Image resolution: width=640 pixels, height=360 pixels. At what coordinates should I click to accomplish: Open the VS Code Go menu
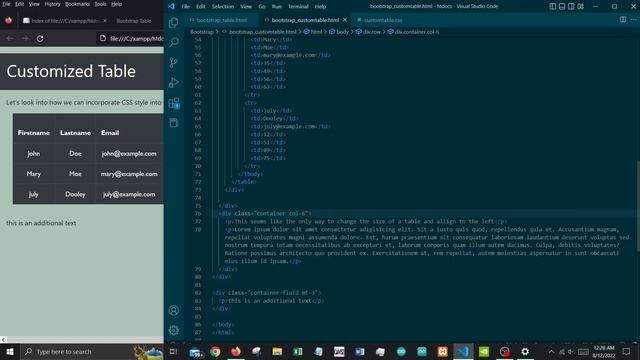tap(262, 6)
